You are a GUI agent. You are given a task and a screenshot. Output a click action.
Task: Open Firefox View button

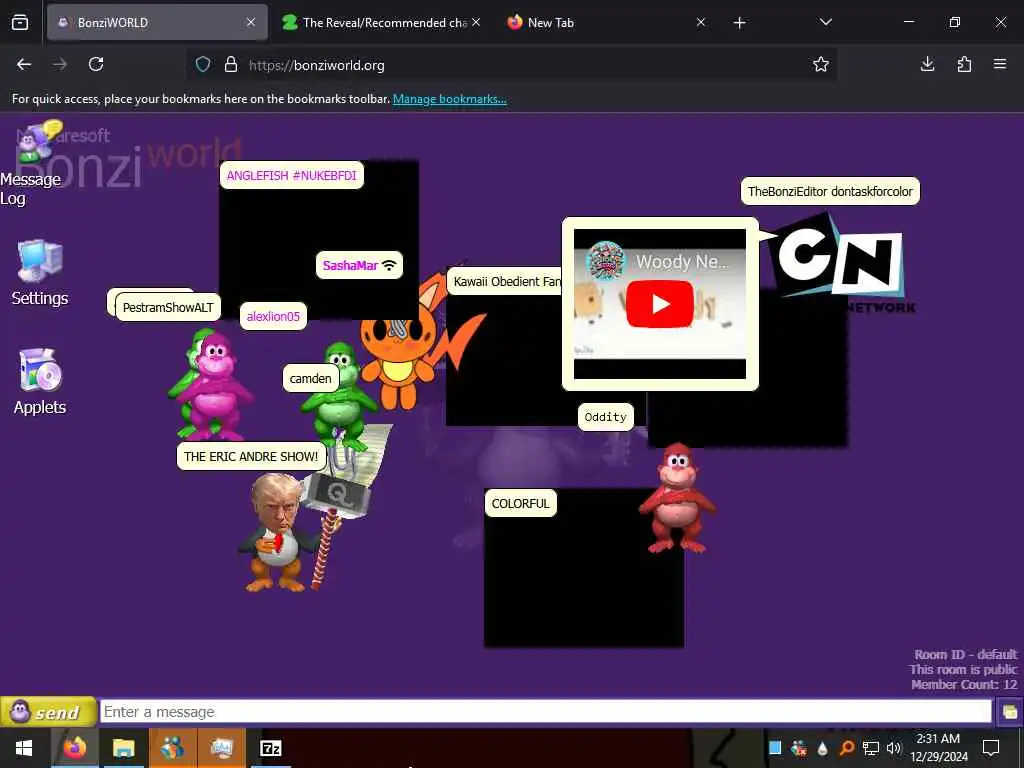coord(20,22)
